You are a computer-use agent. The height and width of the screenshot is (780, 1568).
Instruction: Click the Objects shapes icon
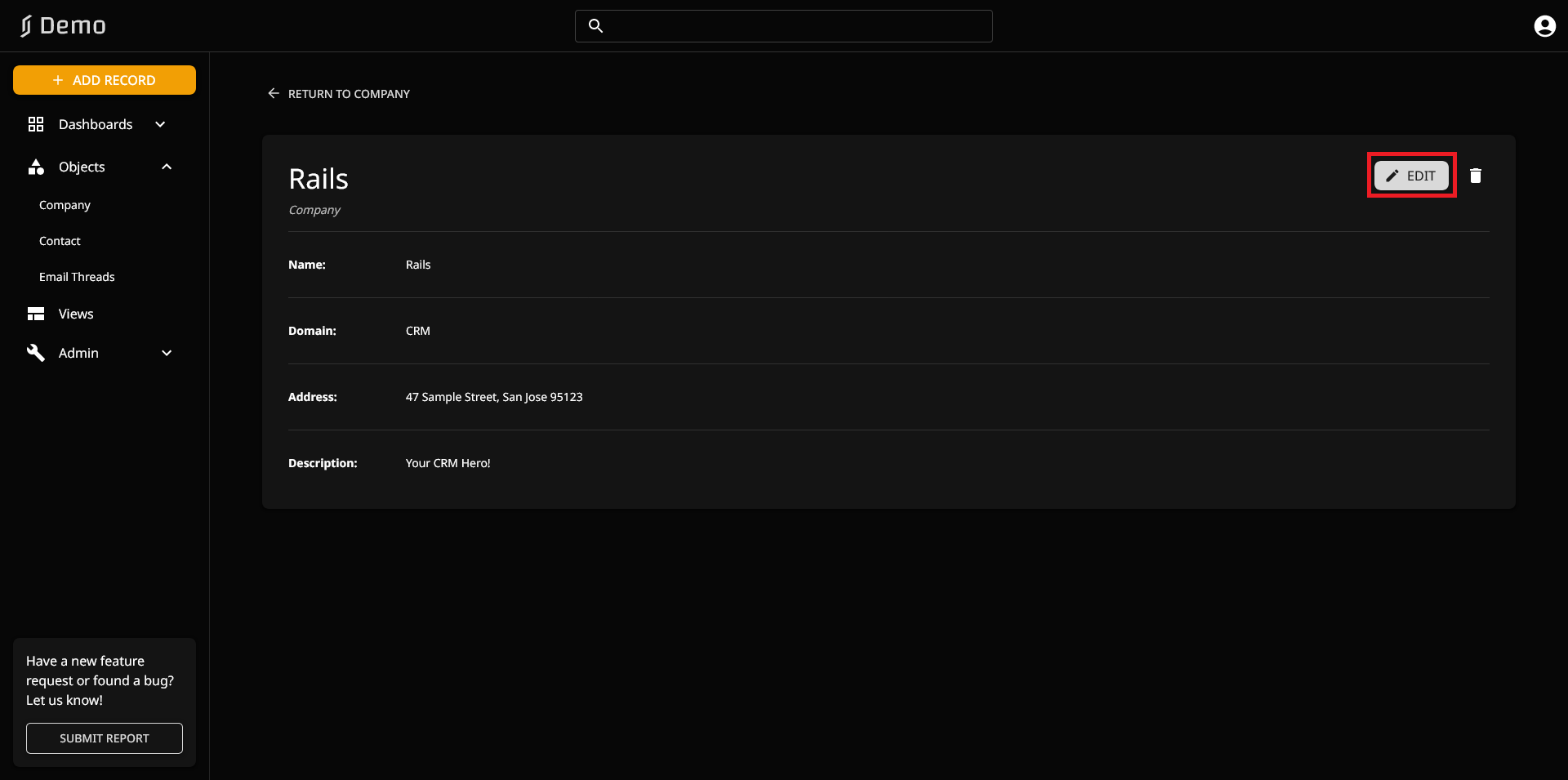pyautogui.click(x=36, y=167)
